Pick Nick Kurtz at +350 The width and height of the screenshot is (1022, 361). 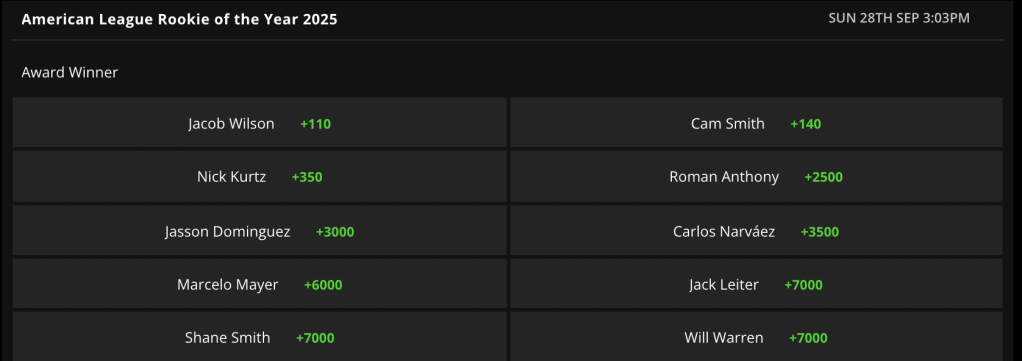[259, 177]
